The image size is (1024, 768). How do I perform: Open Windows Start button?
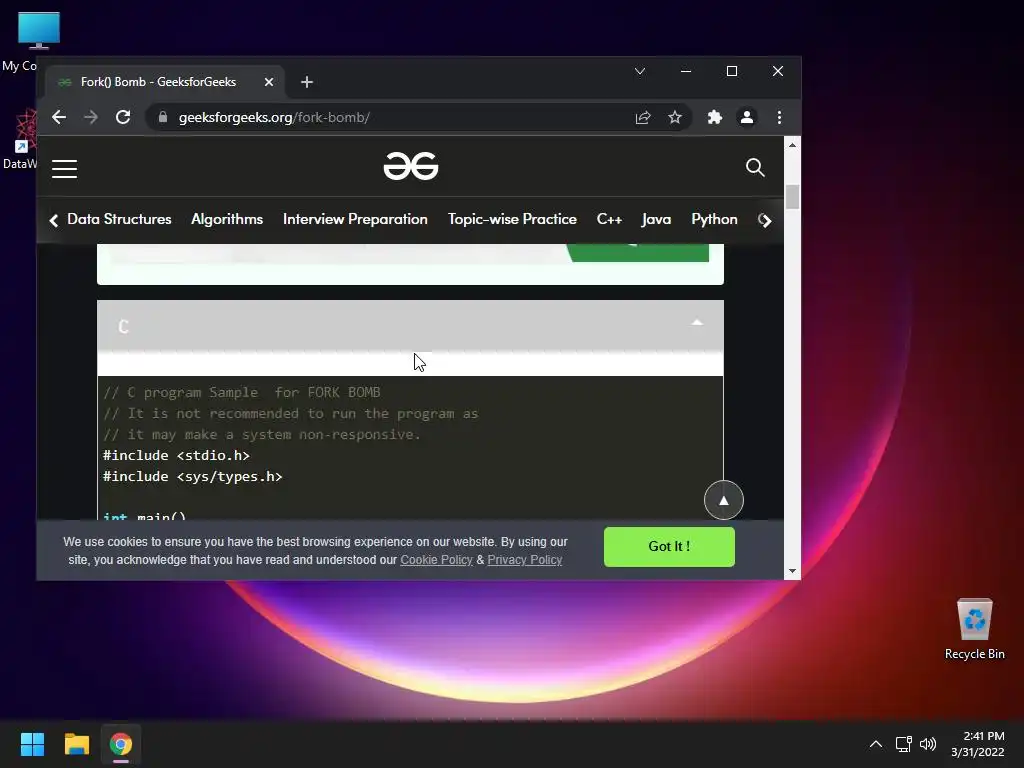(32, 744)
